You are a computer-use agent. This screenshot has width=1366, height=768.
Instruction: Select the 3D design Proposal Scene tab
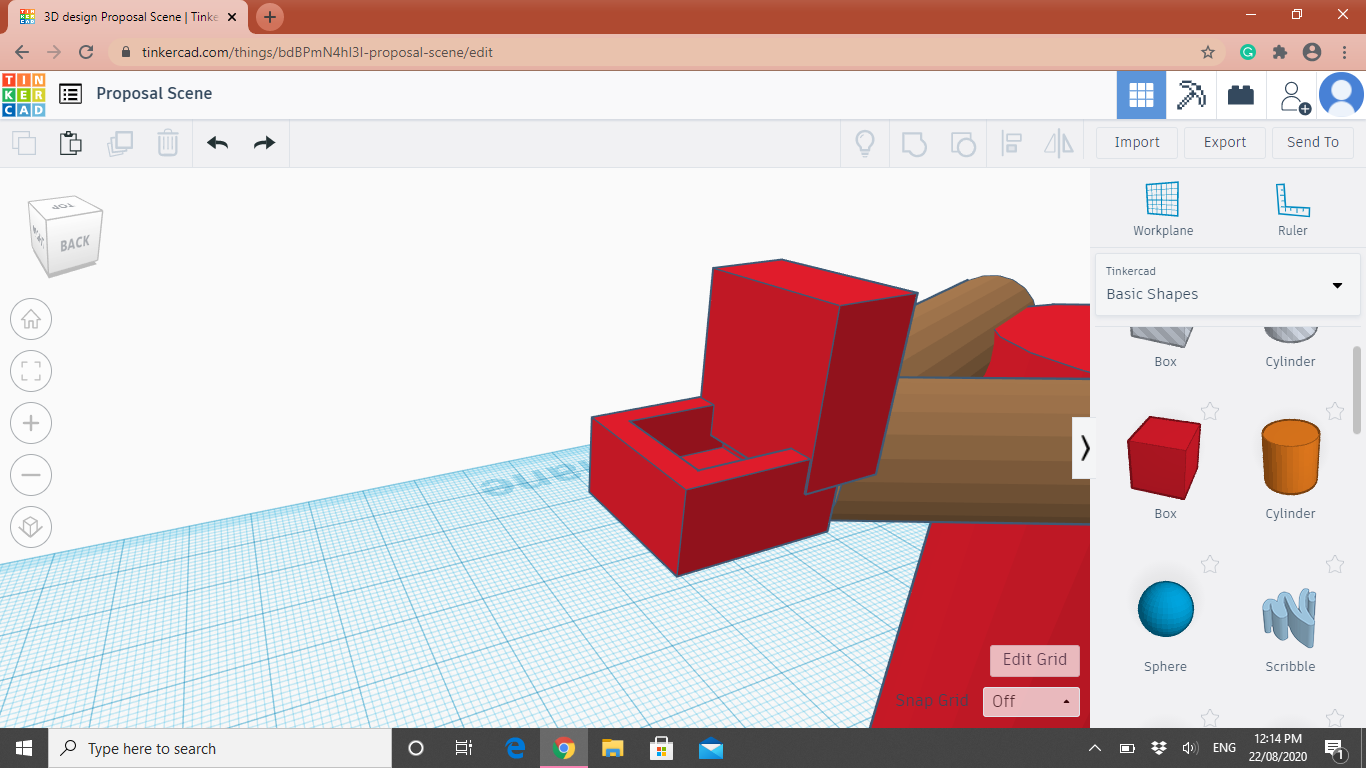pyautogui.click(x=128, y=17)
